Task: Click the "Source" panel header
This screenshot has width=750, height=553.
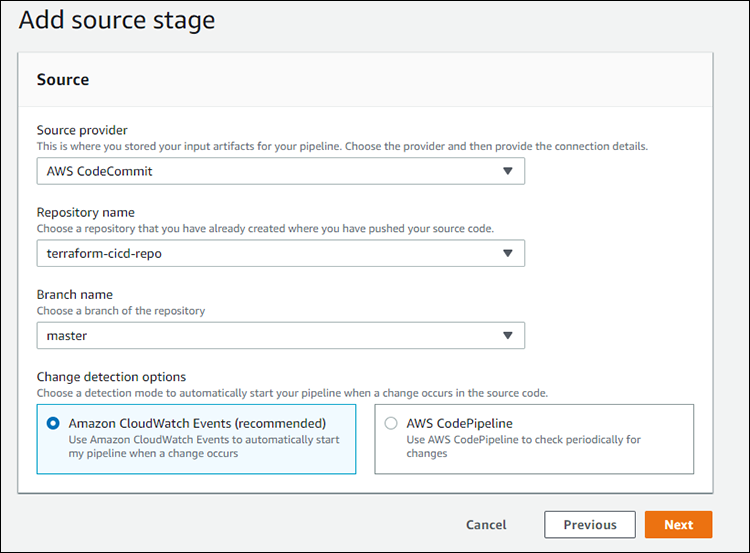Action: 63,79
